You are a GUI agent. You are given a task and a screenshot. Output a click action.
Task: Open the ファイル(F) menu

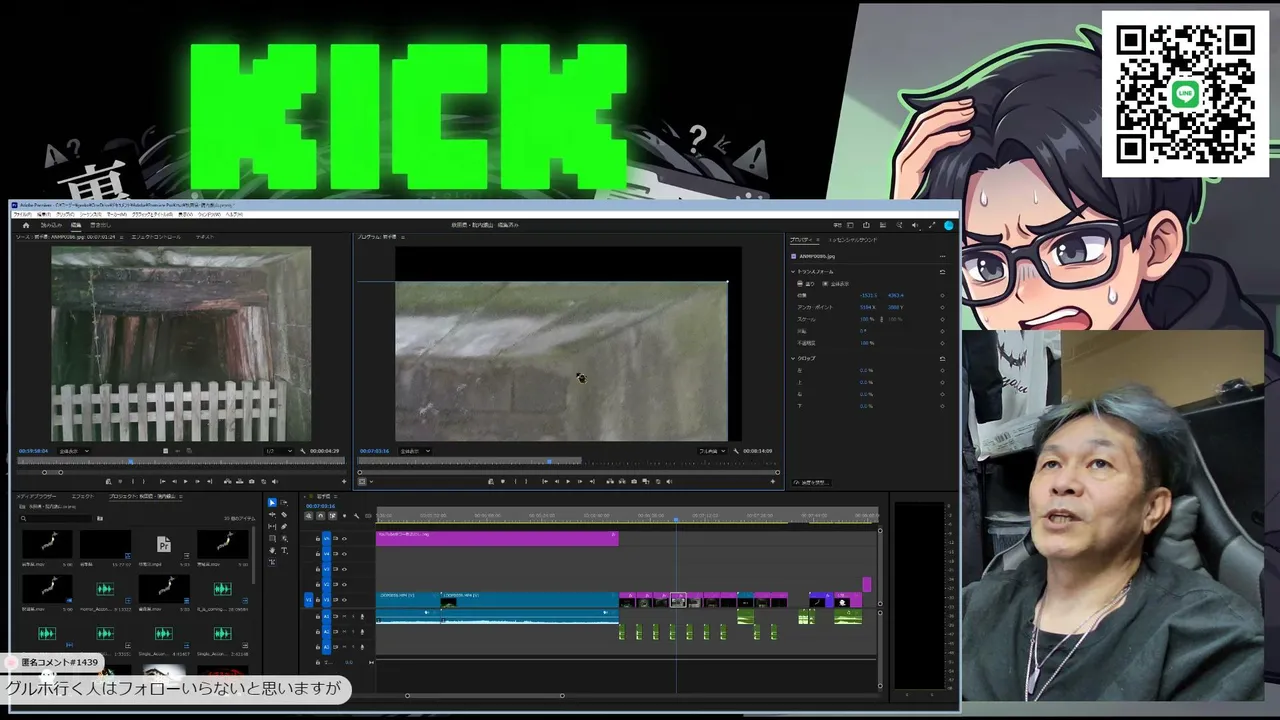[22, 214]
